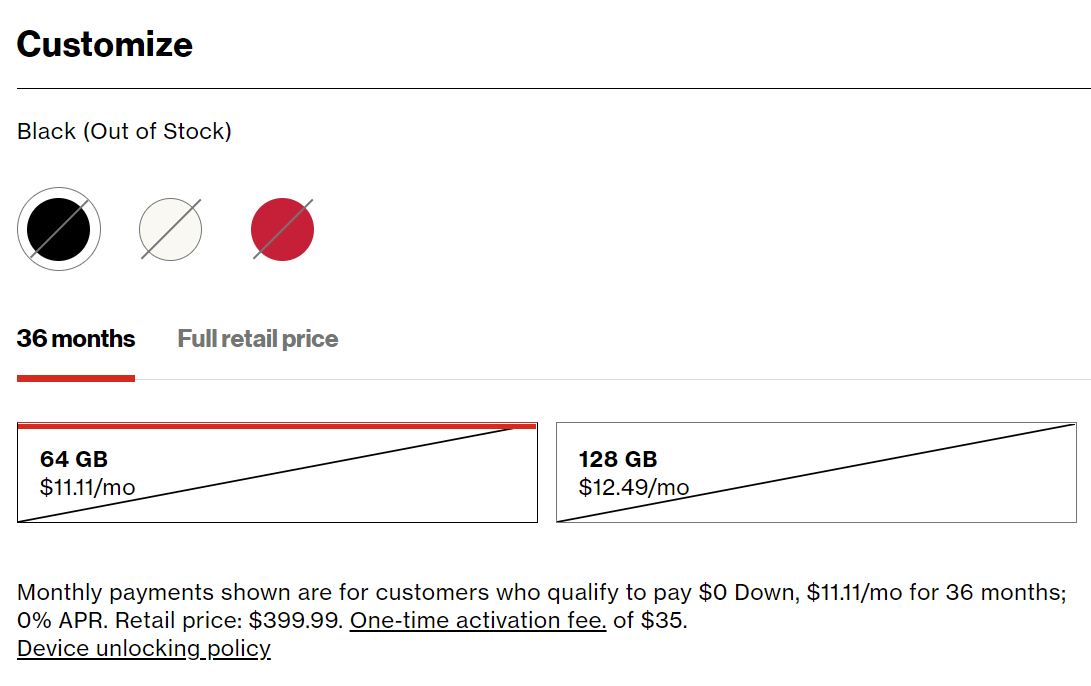Click the red underline beneath 36 months
This screenshot has height=686, width=1091.
click(x=76, y=378)
